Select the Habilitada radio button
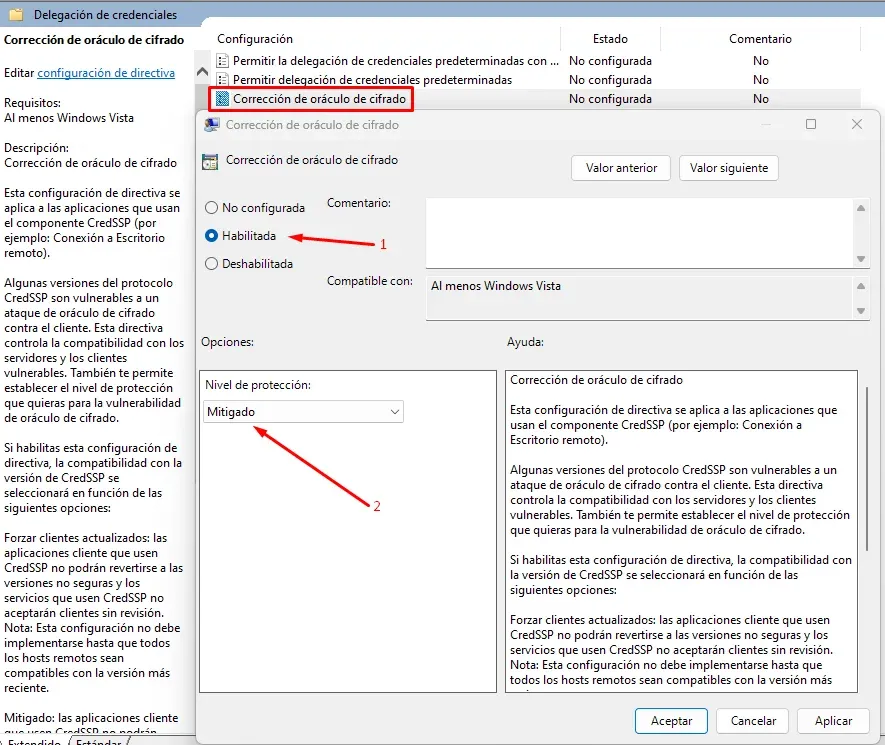Screen dimensions: 885x745 [211, 236]
